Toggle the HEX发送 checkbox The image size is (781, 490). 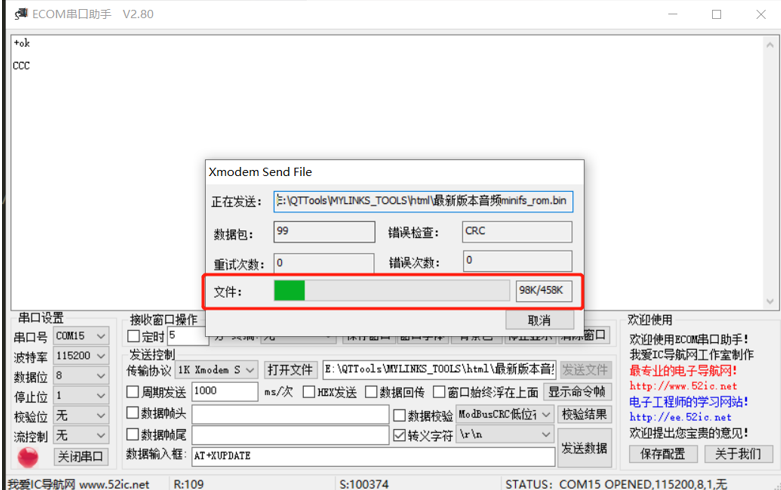coord(309,392)
